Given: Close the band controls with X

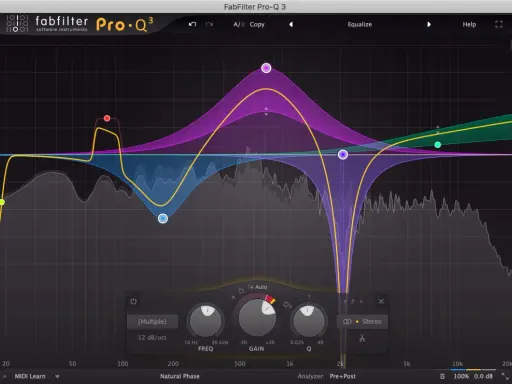Looking at the screenshot, I should click(381, 301).
